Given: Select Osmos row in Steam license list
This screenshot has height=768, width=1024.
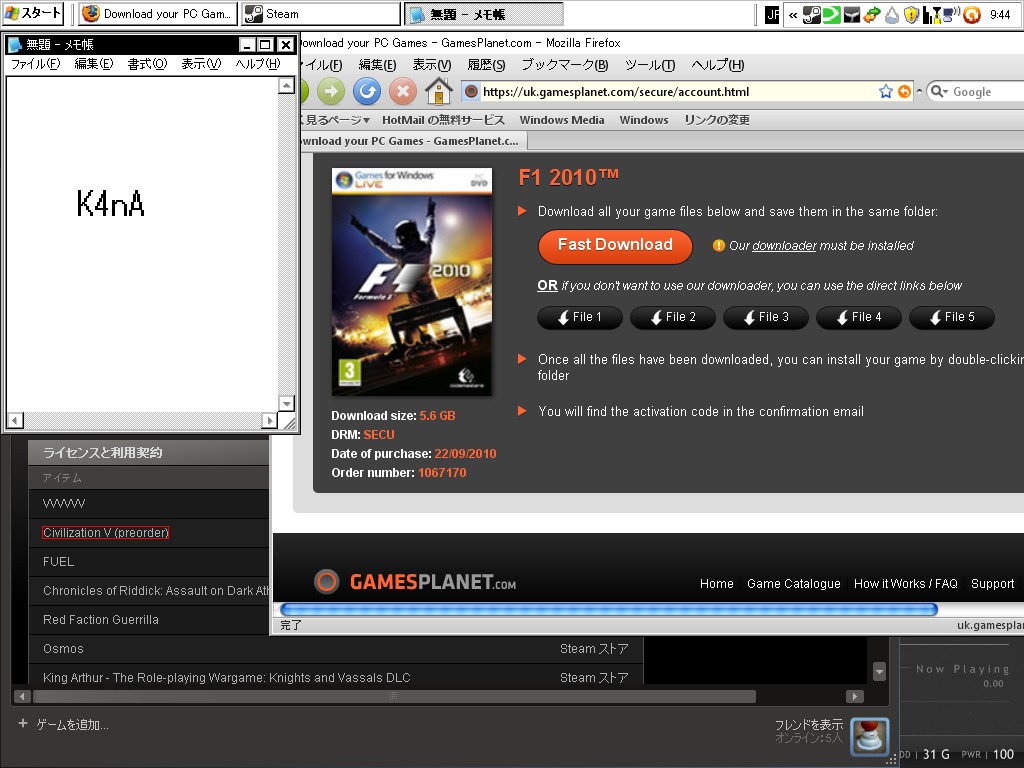Looking at the screenshot, I should [x=336, y=648].
